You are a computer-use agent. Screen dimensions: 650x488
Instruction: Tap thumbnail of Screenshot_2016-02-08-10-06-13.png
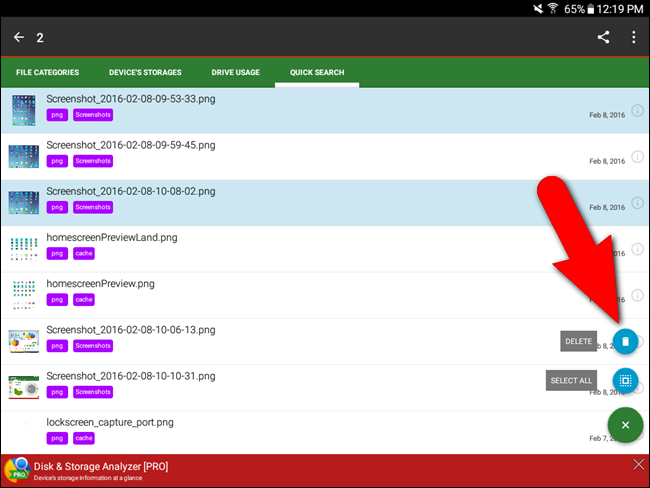(x=23, y=341)
